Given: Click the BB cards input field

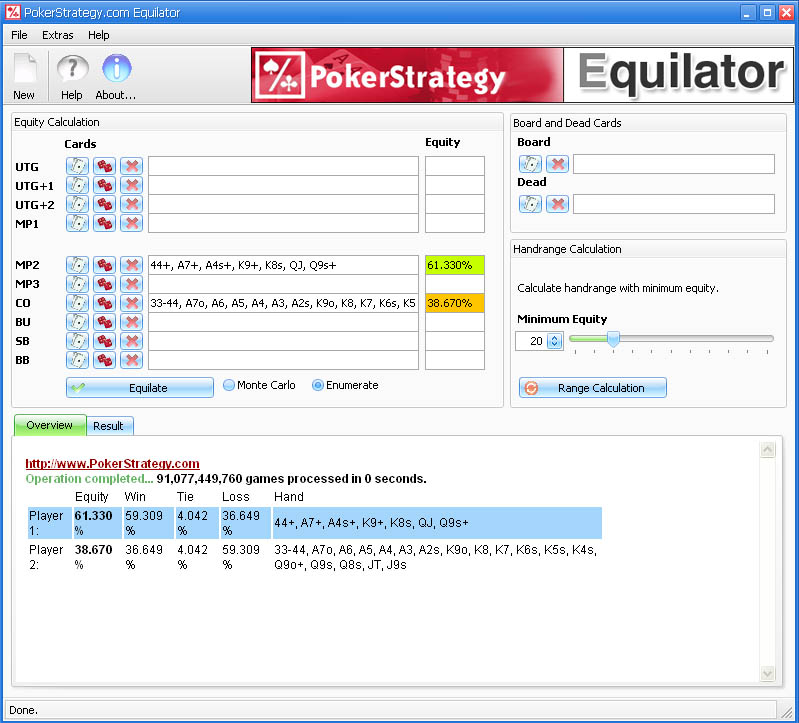Looking at the screenshot, I should 283,360.
